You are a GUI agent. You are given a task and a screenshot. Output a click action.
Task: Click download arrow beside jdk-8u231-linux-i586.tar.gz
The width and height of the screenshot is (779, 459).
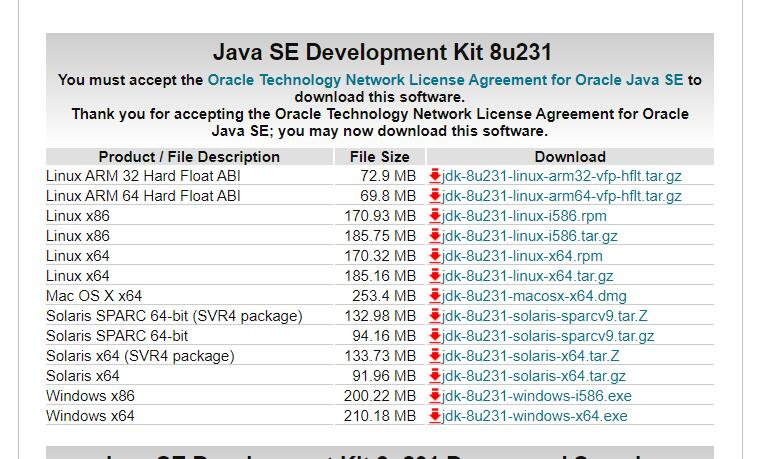tap(435, 235)
